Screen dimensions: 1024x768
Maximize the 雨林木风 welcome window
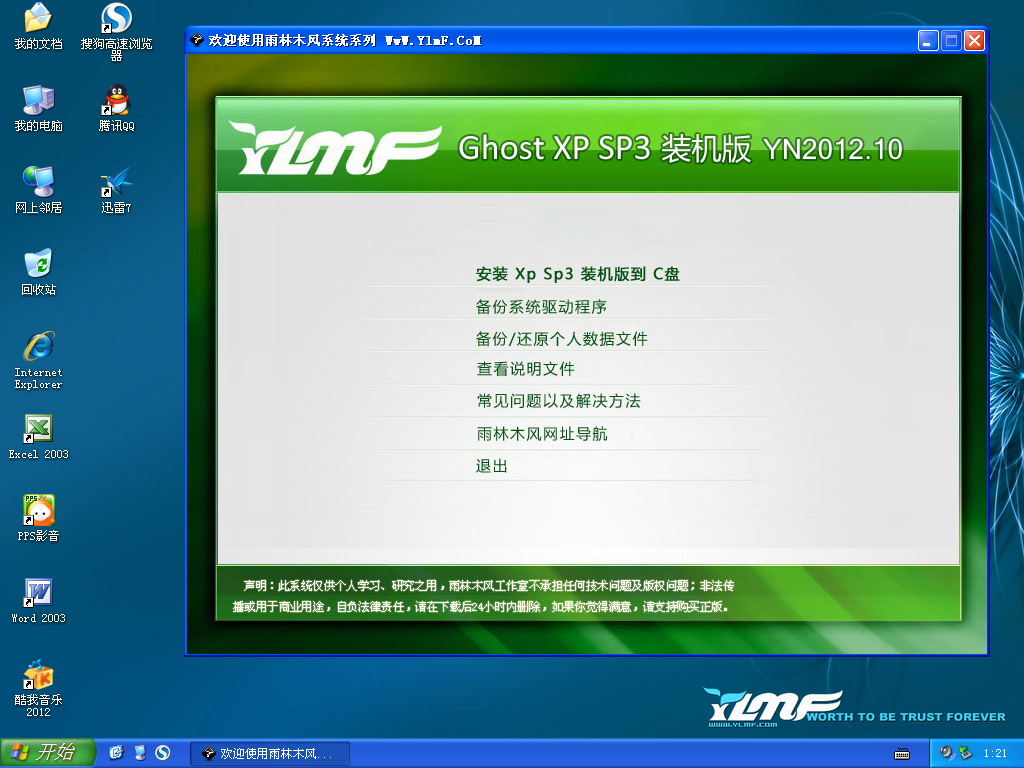click(952, 40)
